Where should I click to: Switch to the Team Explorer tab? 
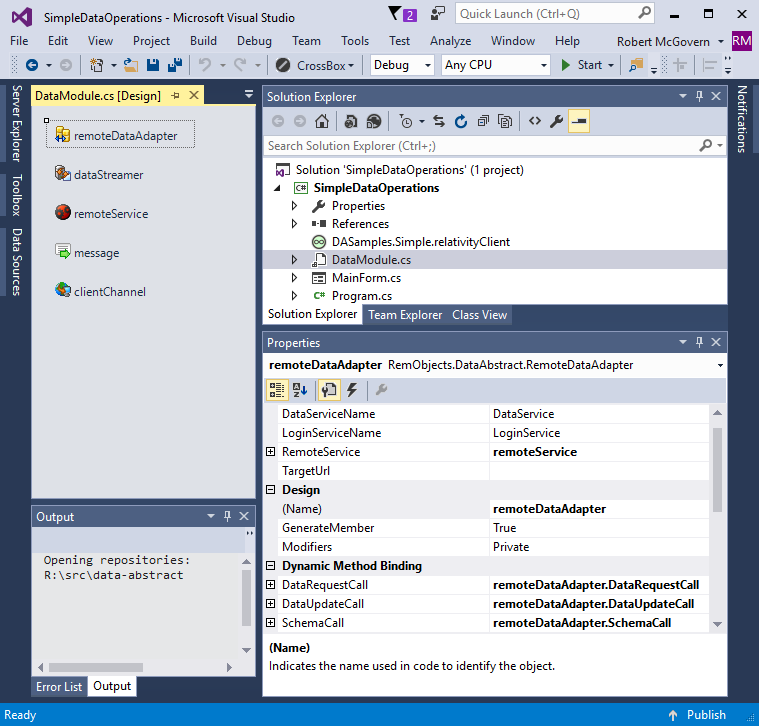pyautogui.click(x=405, y=315)
